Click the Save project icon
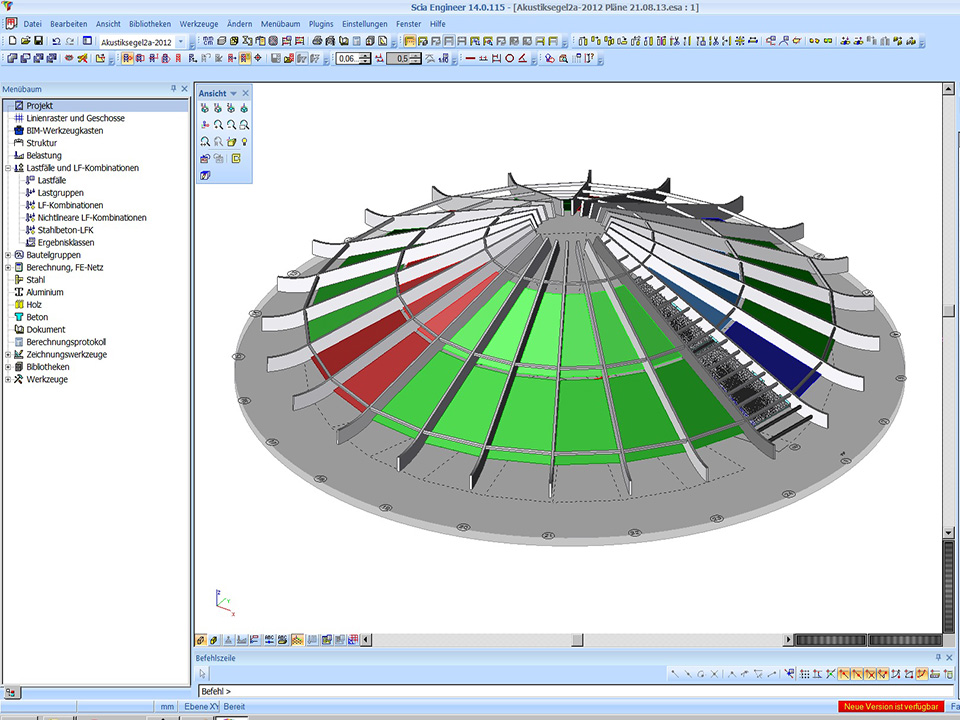Screen dimensions: 960x720 pos(38,41)
